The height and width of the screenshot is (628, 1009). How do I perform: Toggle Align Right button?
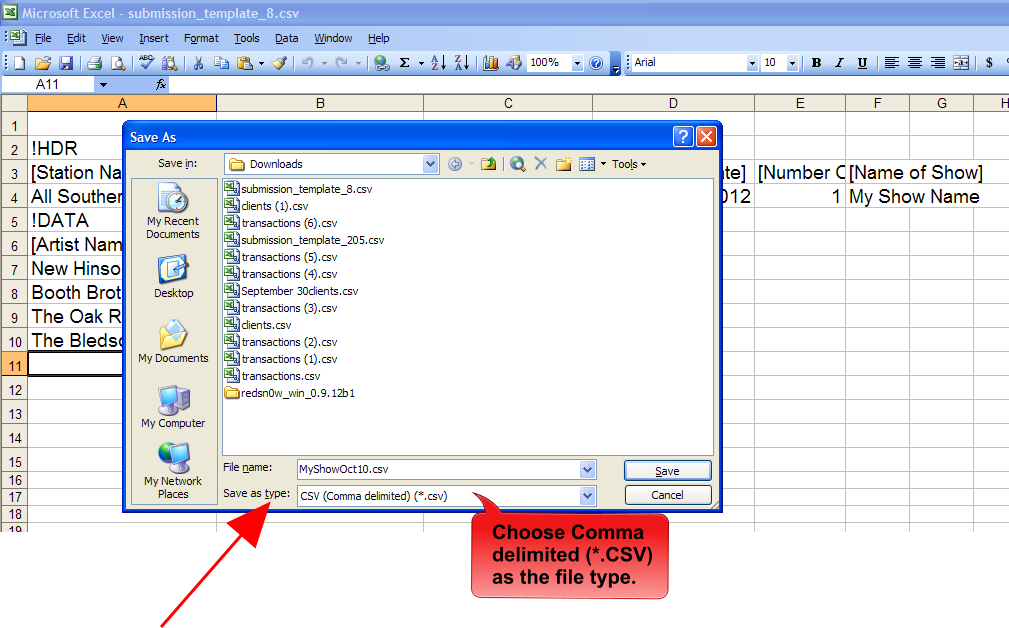click(x=938, y=63)
